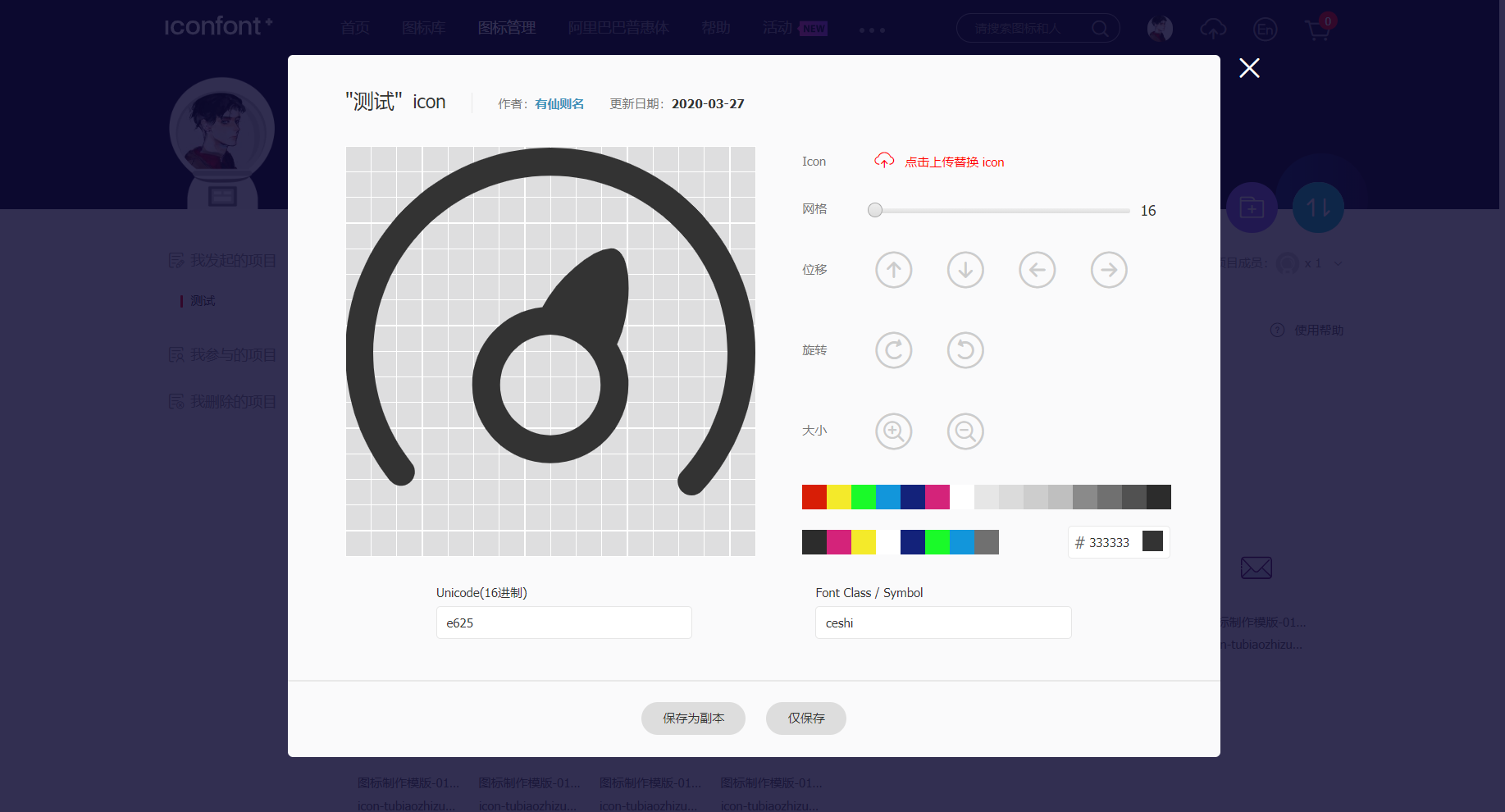Shift the icon right with the right arrow
Viewport: 1505px width, 812px height.
pos(1109,270)
